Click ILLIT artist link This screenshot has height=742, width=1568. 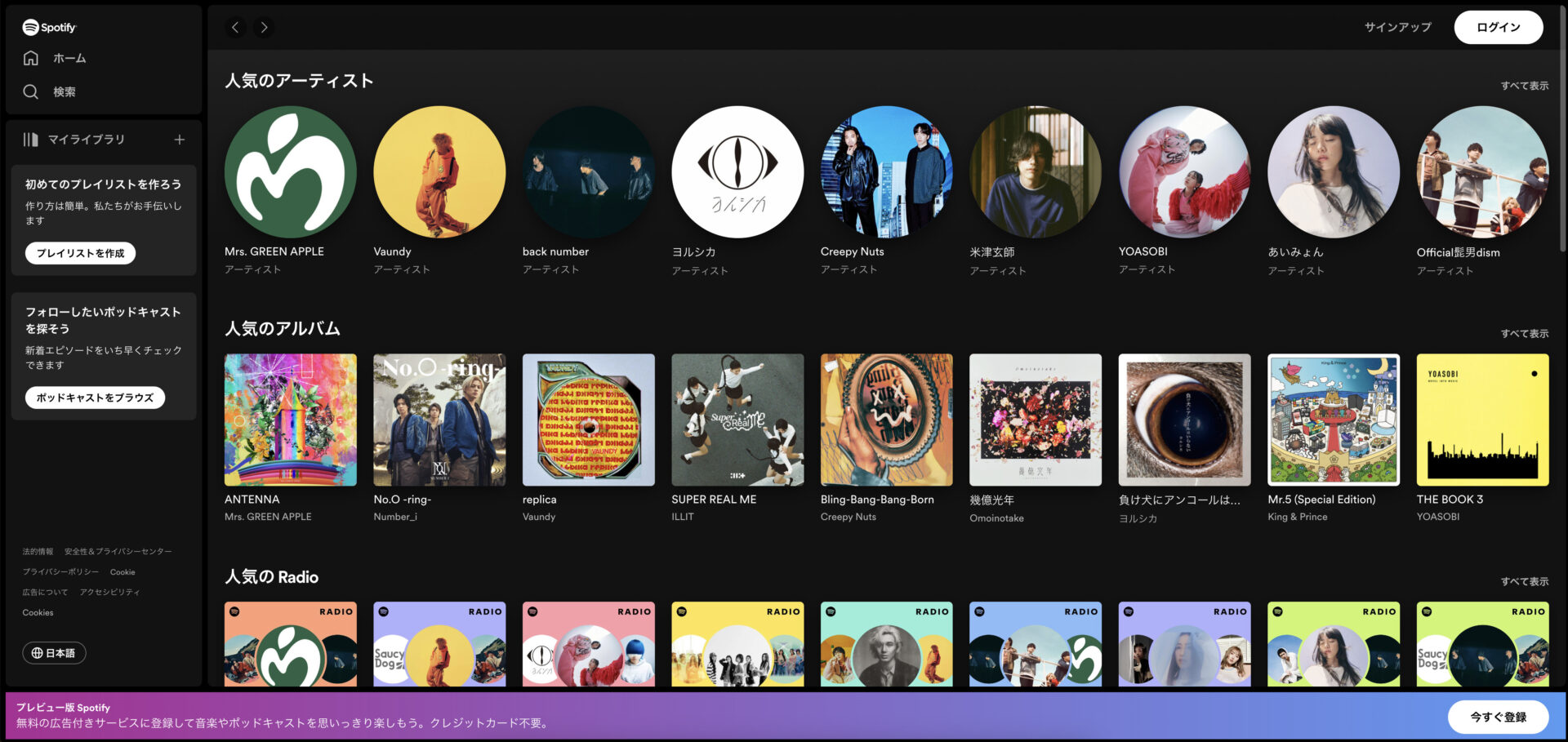pos(683,517)
